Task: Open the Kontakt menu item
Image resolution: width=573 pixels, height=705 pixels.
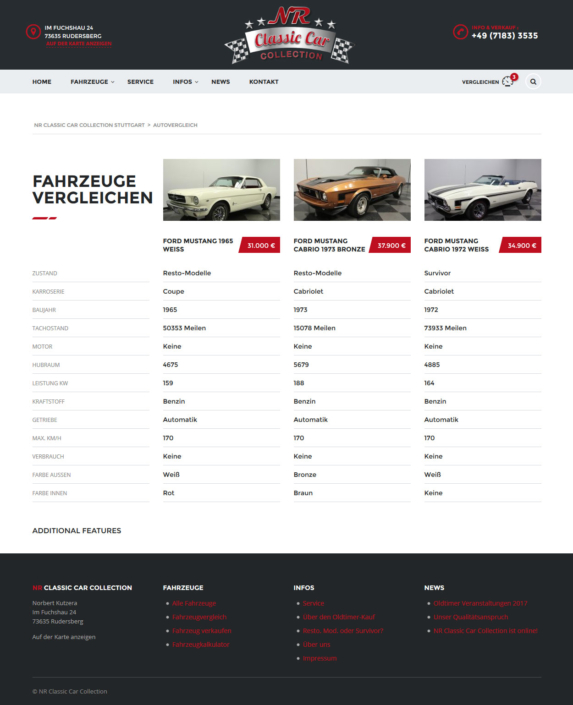Action: click(x=264, y=82)
